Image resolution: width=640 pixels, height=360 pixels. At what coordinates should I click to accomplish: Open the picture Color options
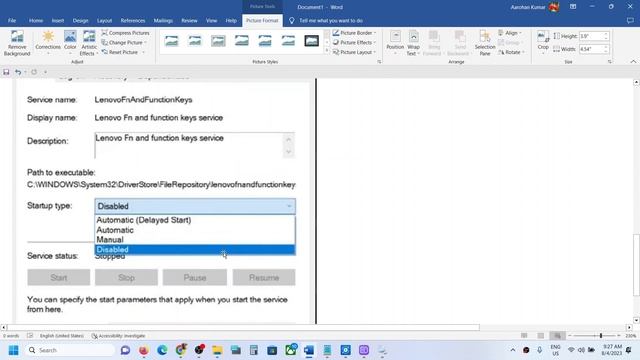click(x=70, y=42)
